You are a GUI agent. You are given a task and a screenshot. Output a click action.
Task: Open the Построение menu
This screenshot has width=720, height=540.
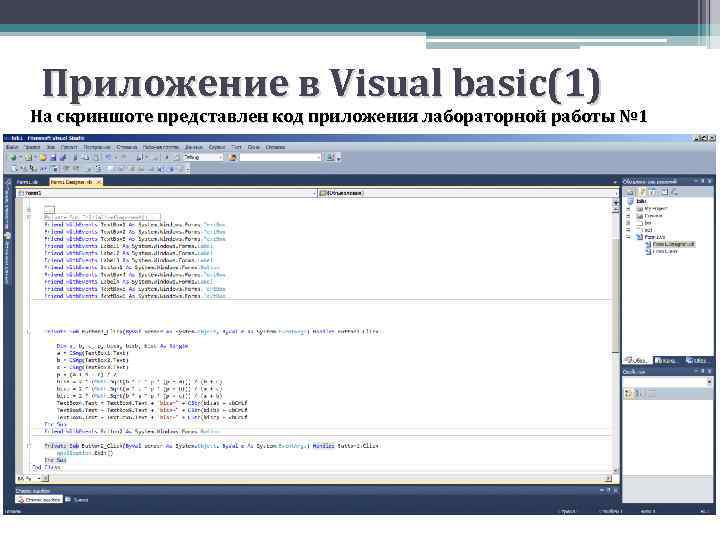pos(97,147)
